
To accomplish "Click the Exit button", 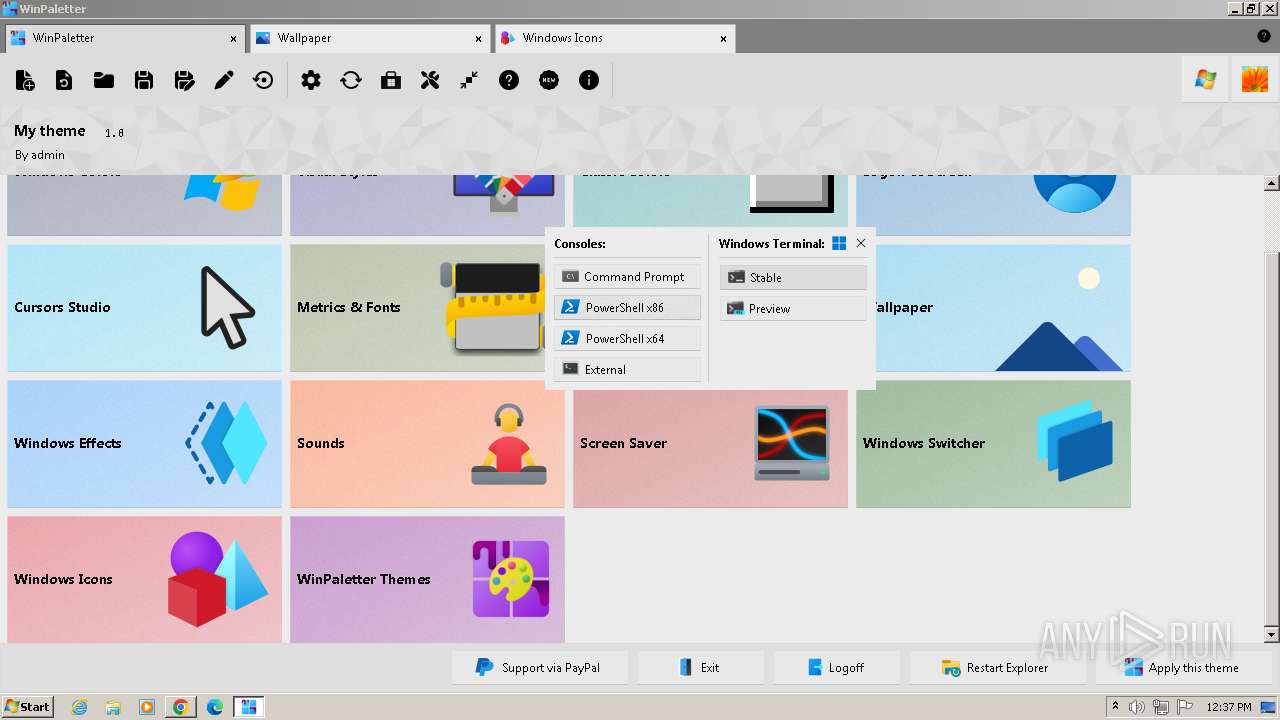I will point(701,667).
